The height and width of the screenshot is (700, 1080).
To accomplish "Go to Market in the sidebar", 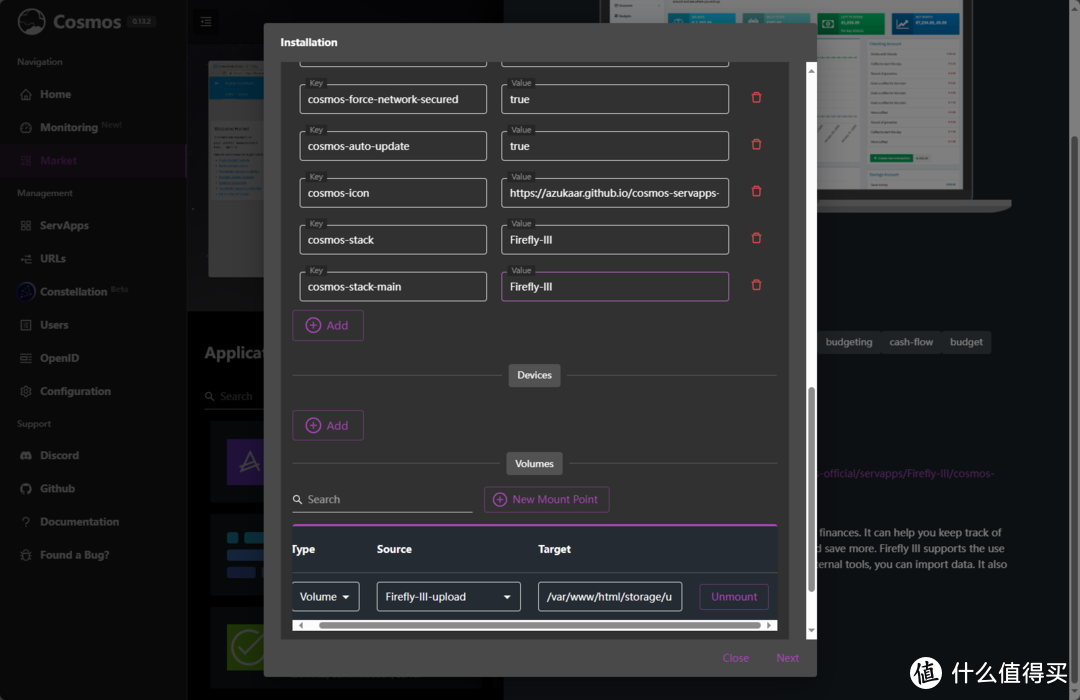I will (58, 161).
